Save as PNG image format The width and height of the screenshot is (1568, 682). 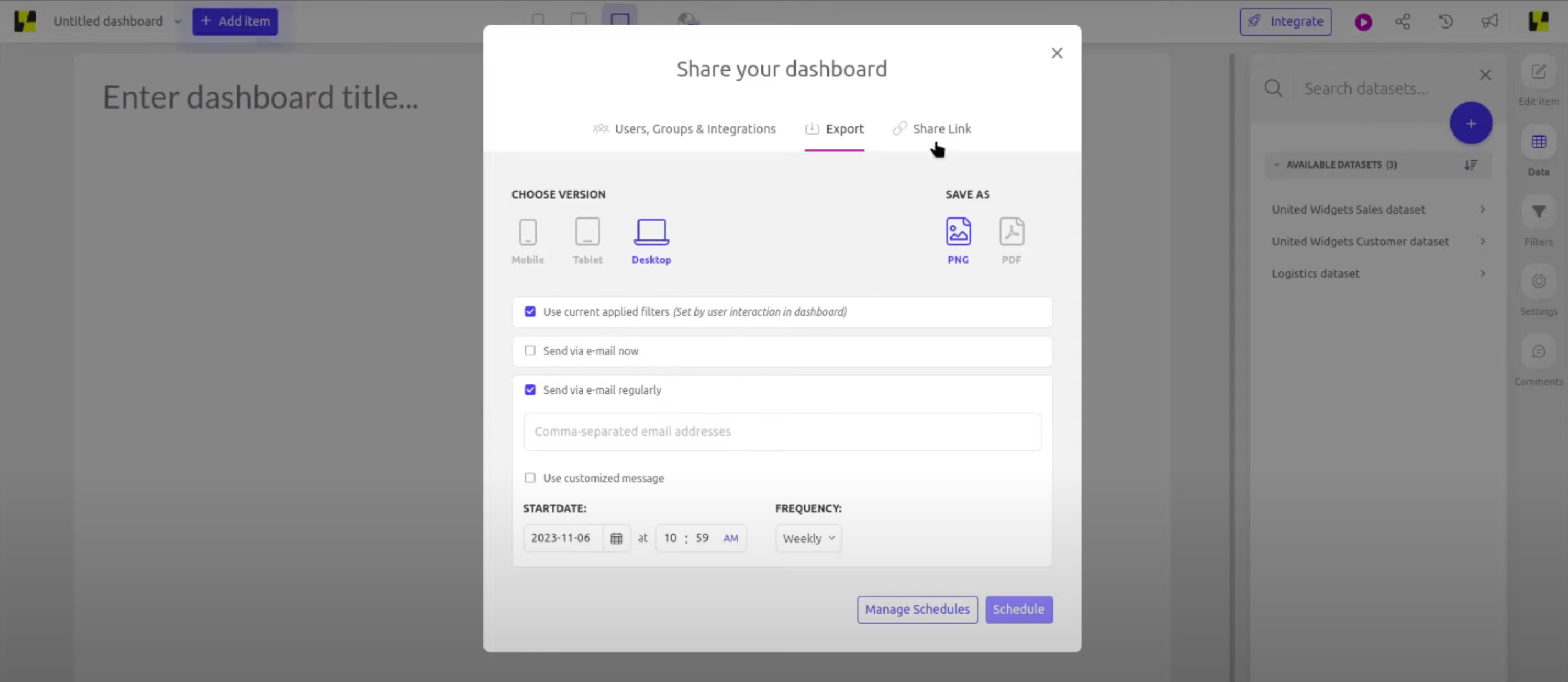(958, 232)
